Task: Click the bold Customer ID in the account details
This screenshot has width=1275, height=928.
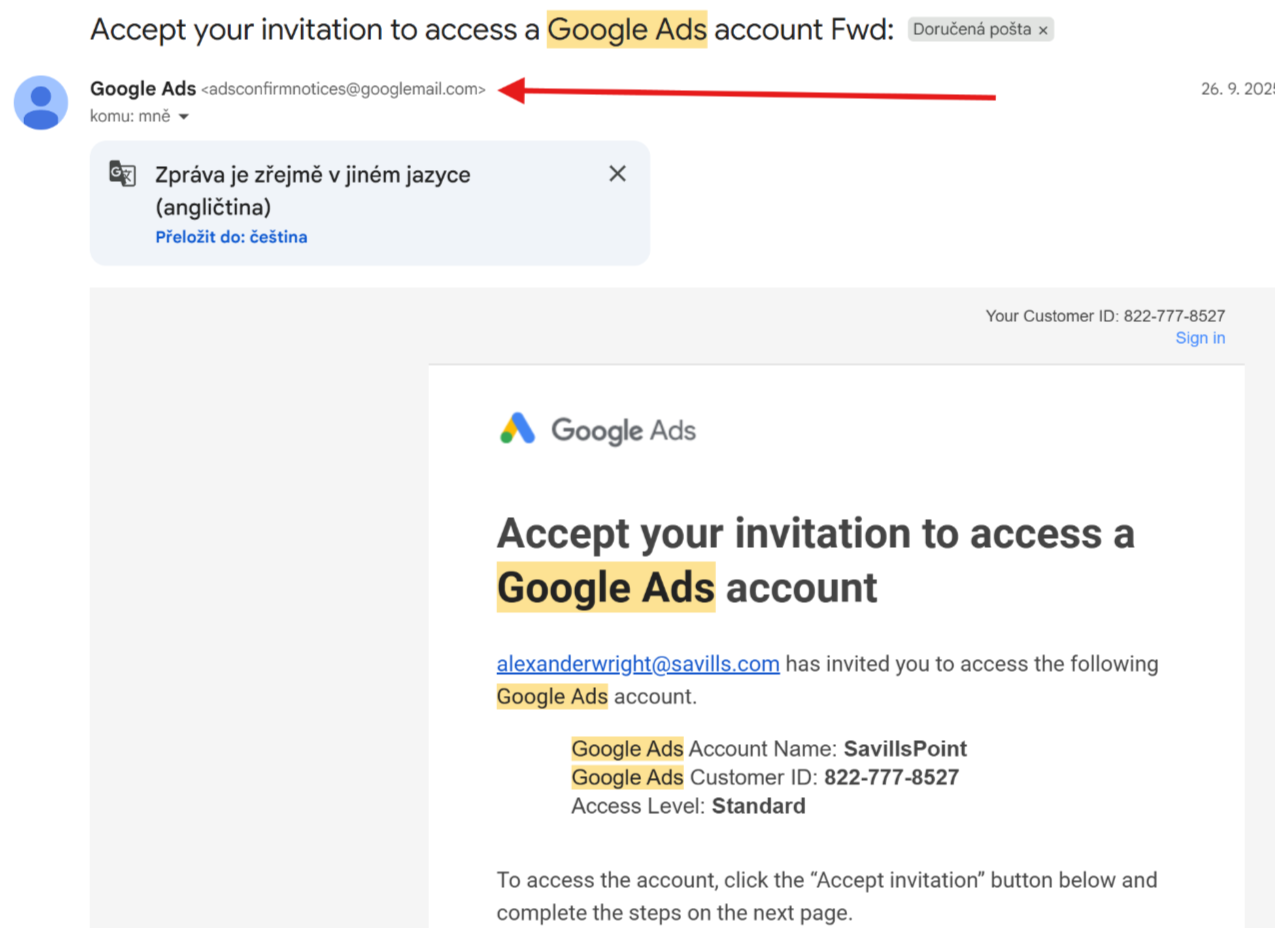Action: 891,778
